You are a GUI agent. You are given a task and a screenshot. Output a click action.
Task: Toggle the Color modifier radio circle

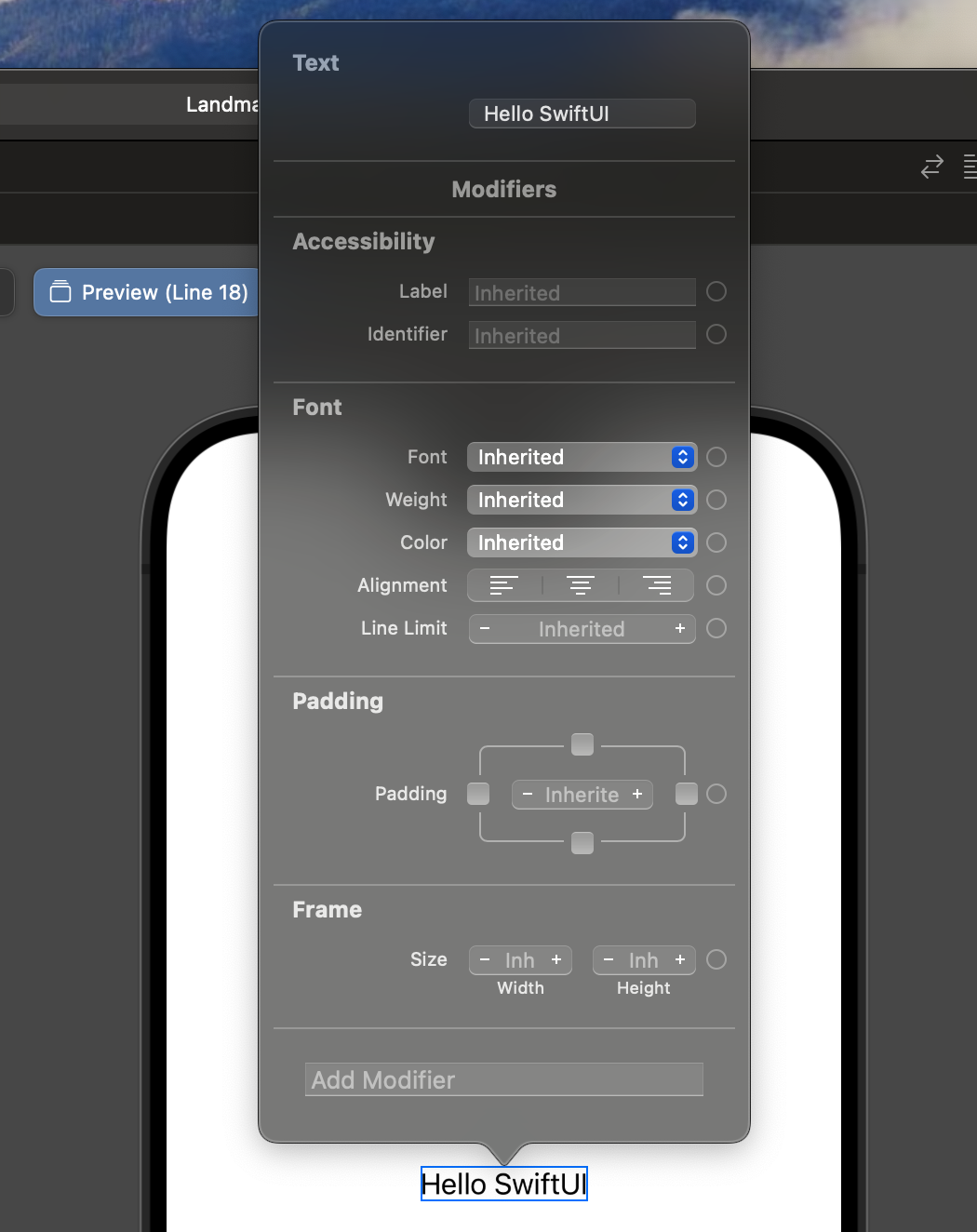click(716, 542)
